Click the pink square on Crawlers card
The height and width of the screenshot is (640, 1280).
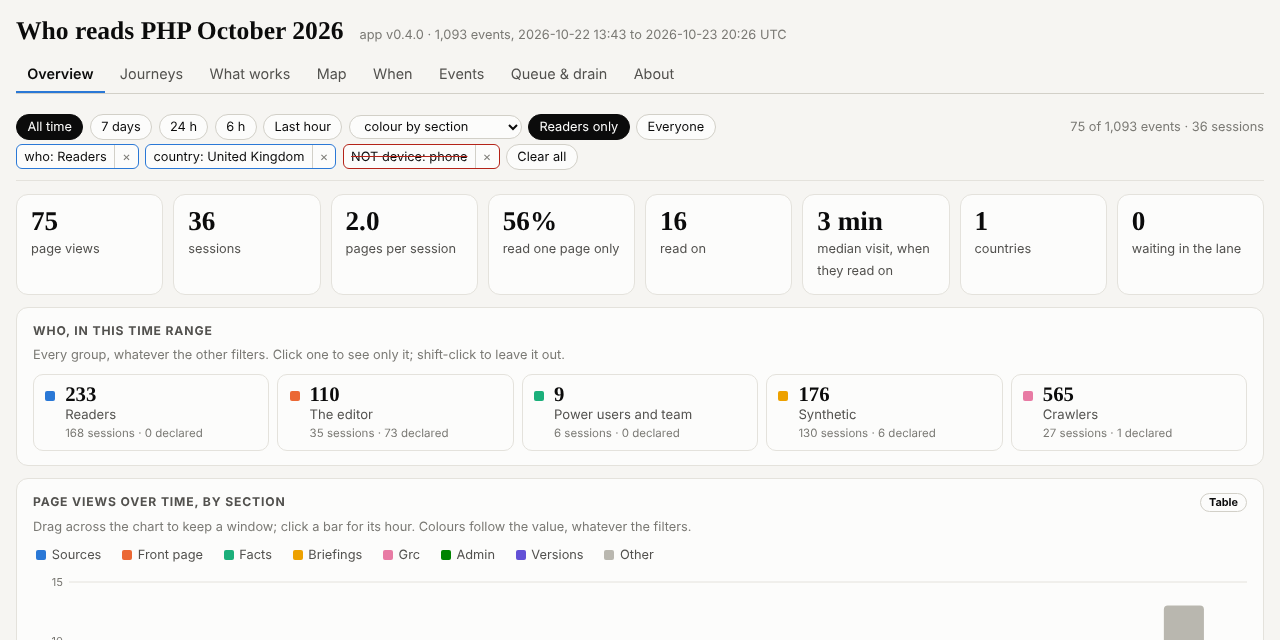click(1028, 396)
